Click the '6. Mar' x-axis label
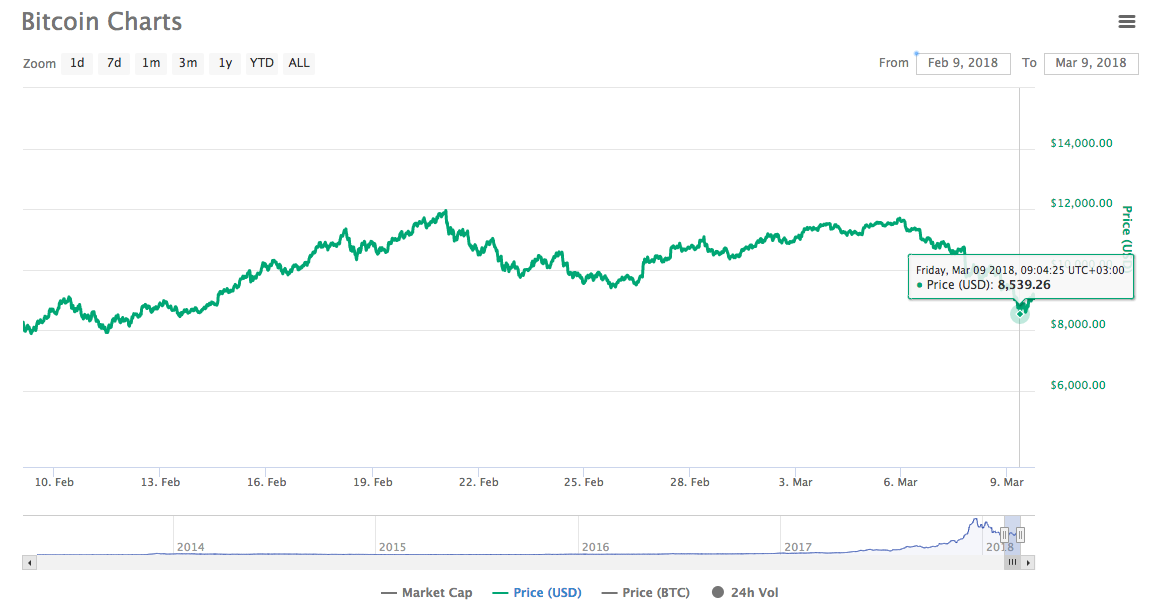This screenshot has height=606, width=1166. [x=901, y=482]
